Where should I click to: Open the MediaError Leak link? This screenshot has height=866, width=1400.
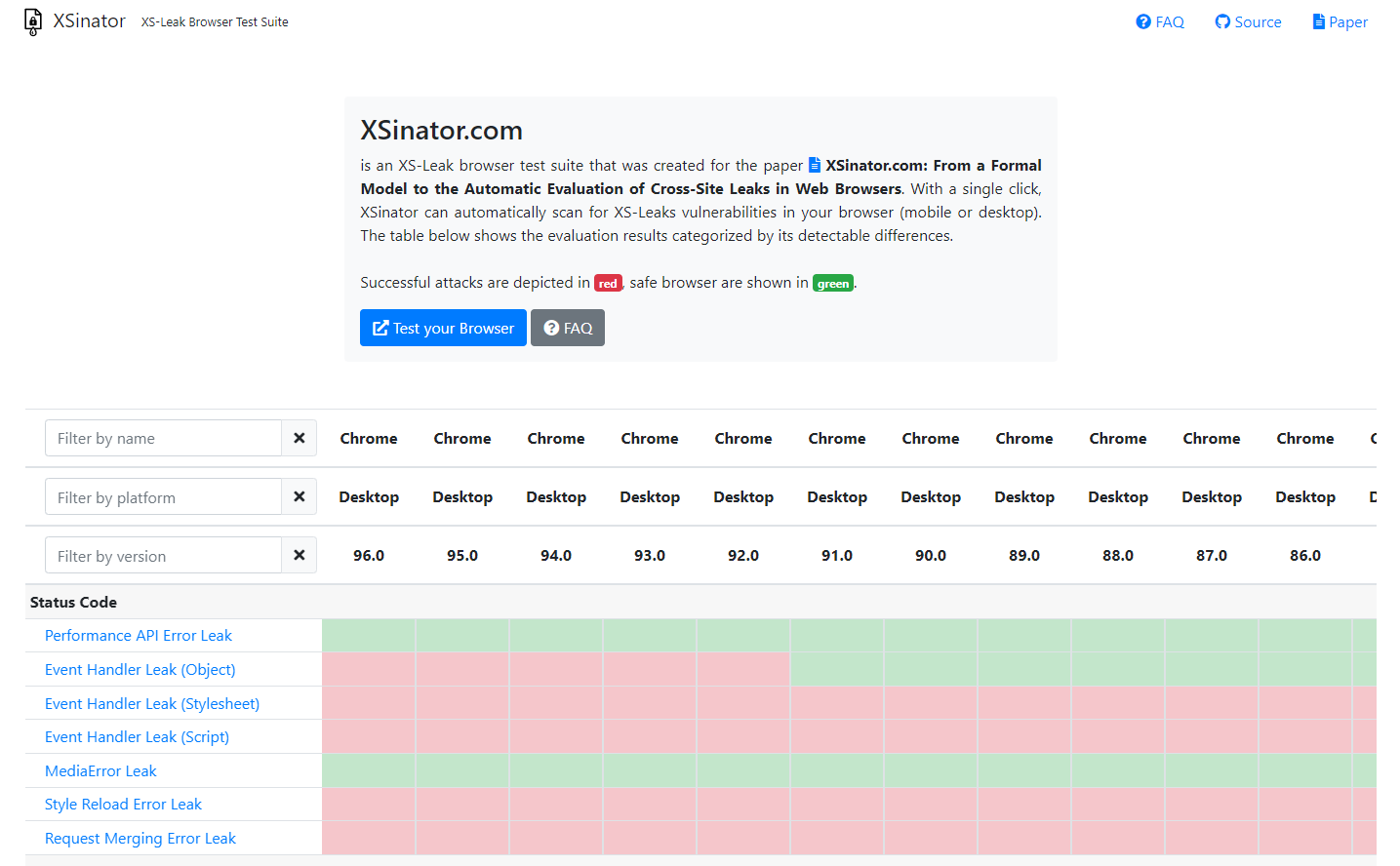coord(100,771)
